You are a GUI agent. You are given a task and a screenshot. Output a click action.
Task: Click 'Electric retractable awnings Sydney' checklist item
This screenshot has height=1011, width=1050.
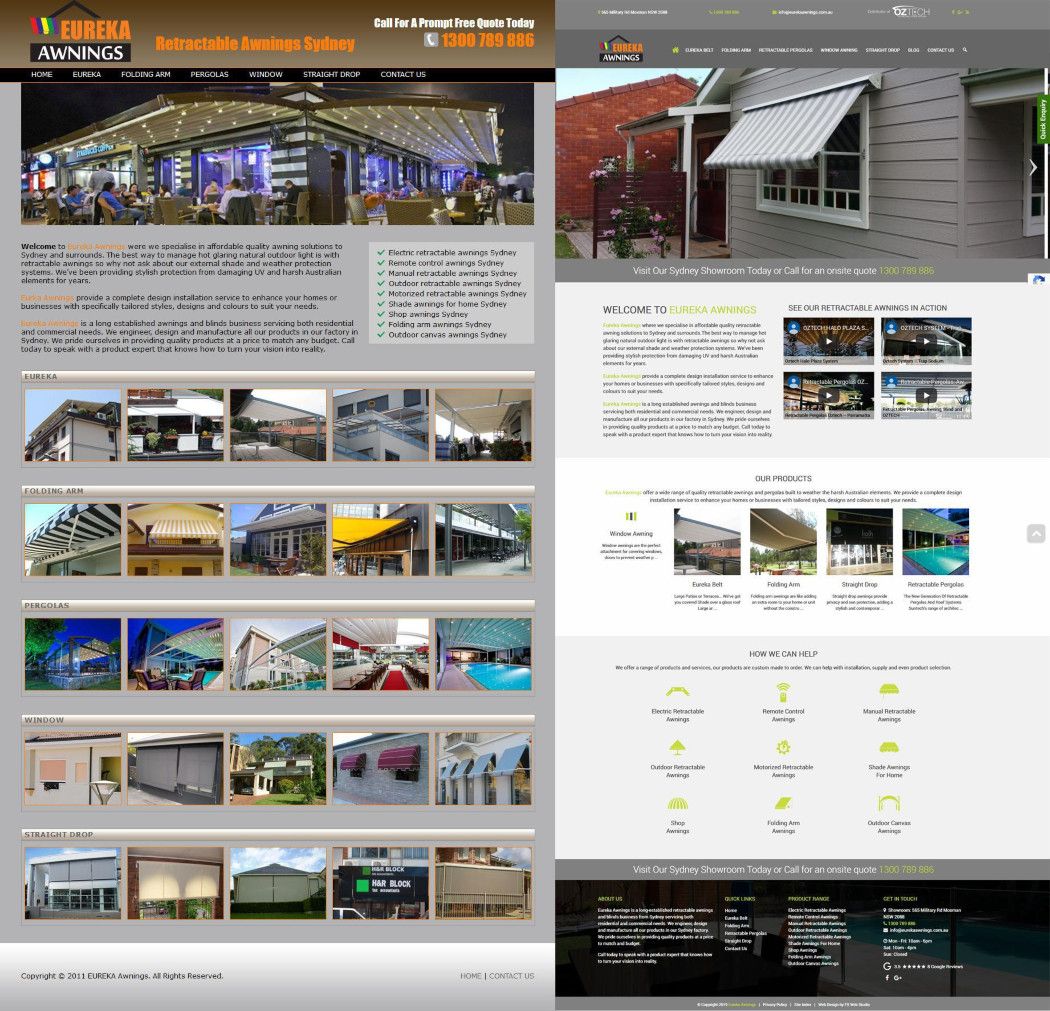(452, 252)
